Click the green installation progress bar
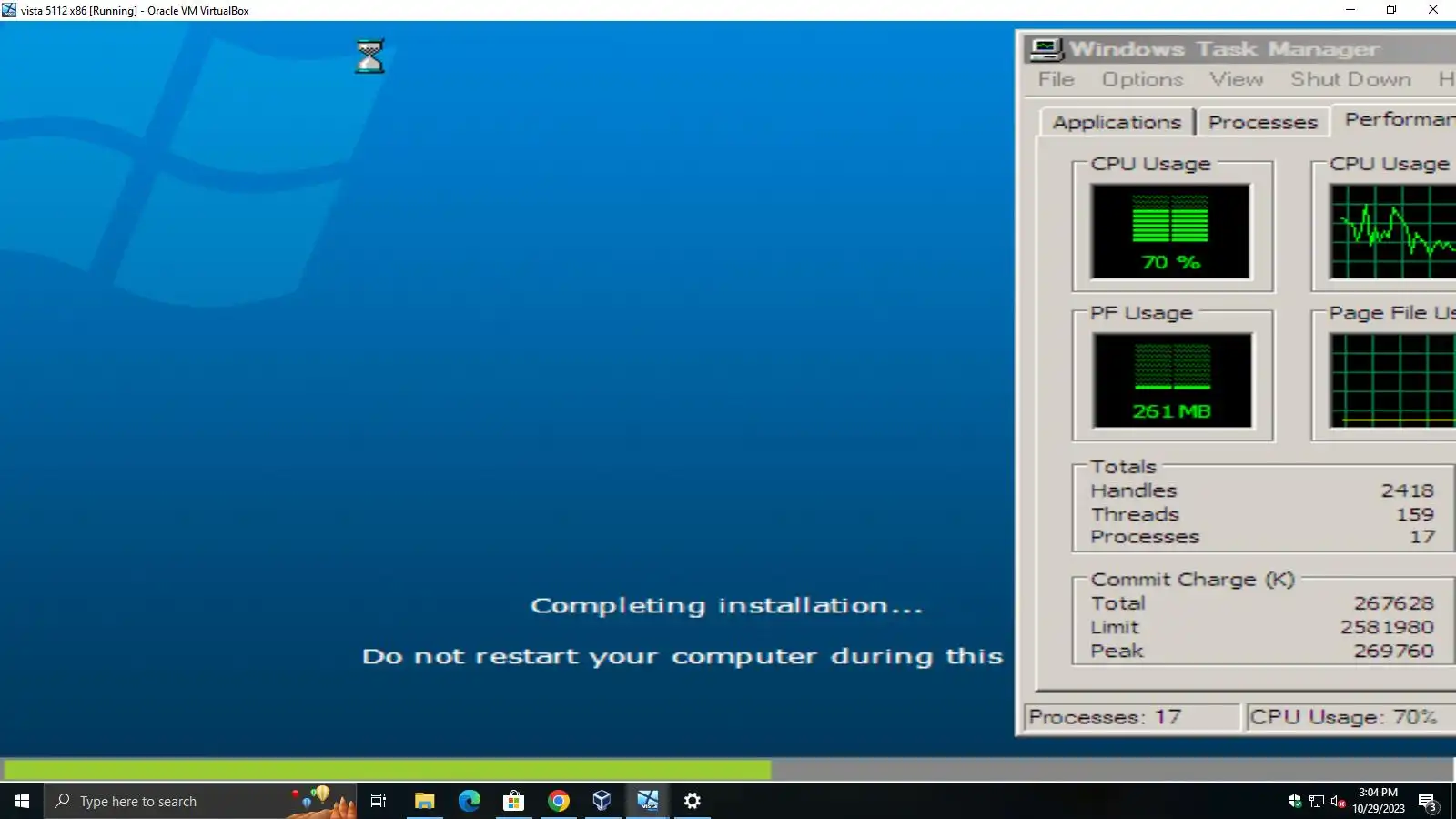 pyautogui.click(x=386, y=770)
